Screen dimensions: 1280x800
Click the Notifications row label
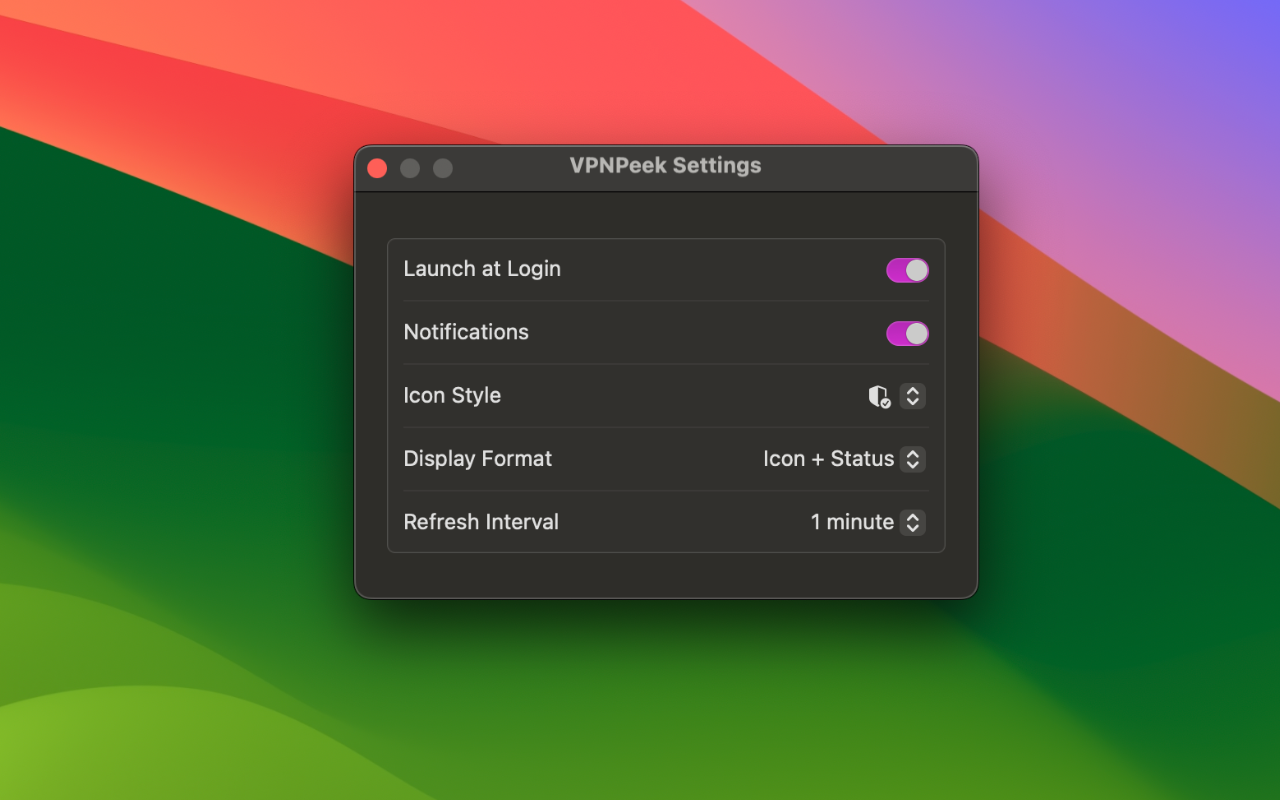(x=466, y=332)
